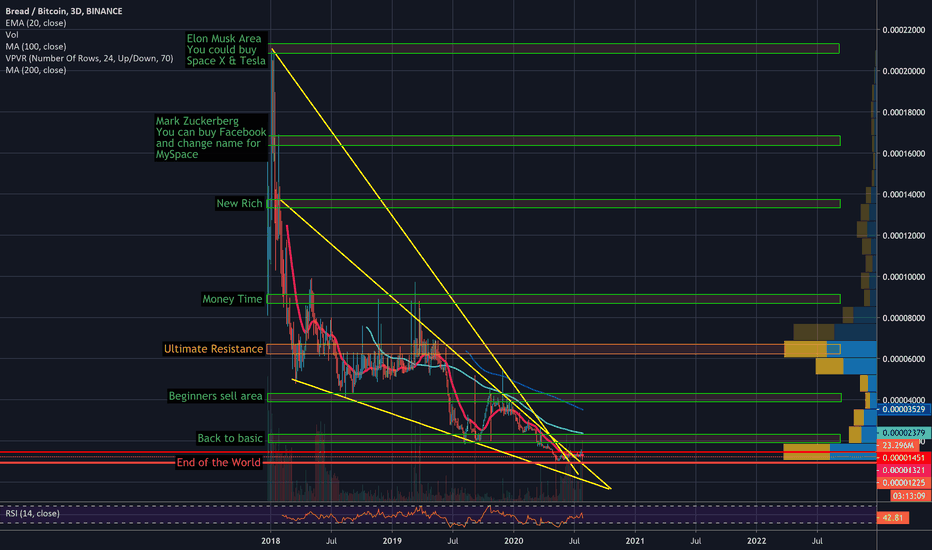Click the 2022 time axis label
Viewport: 932px width, 550px height.
point(757,541)
